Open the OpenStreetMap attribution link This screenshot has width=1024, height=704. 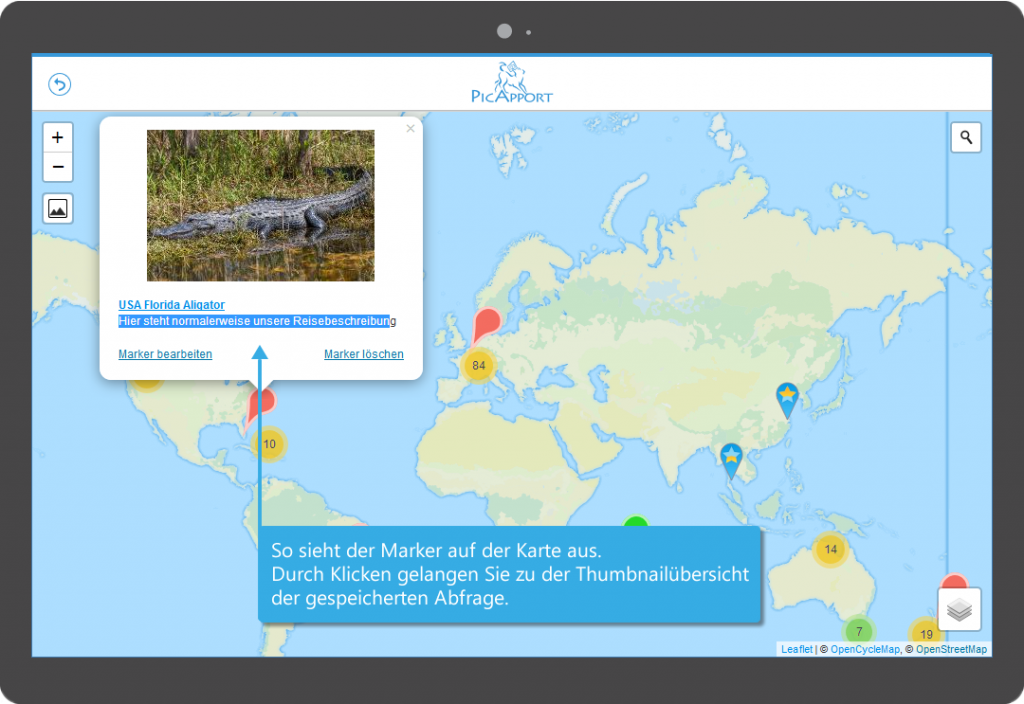951,650
